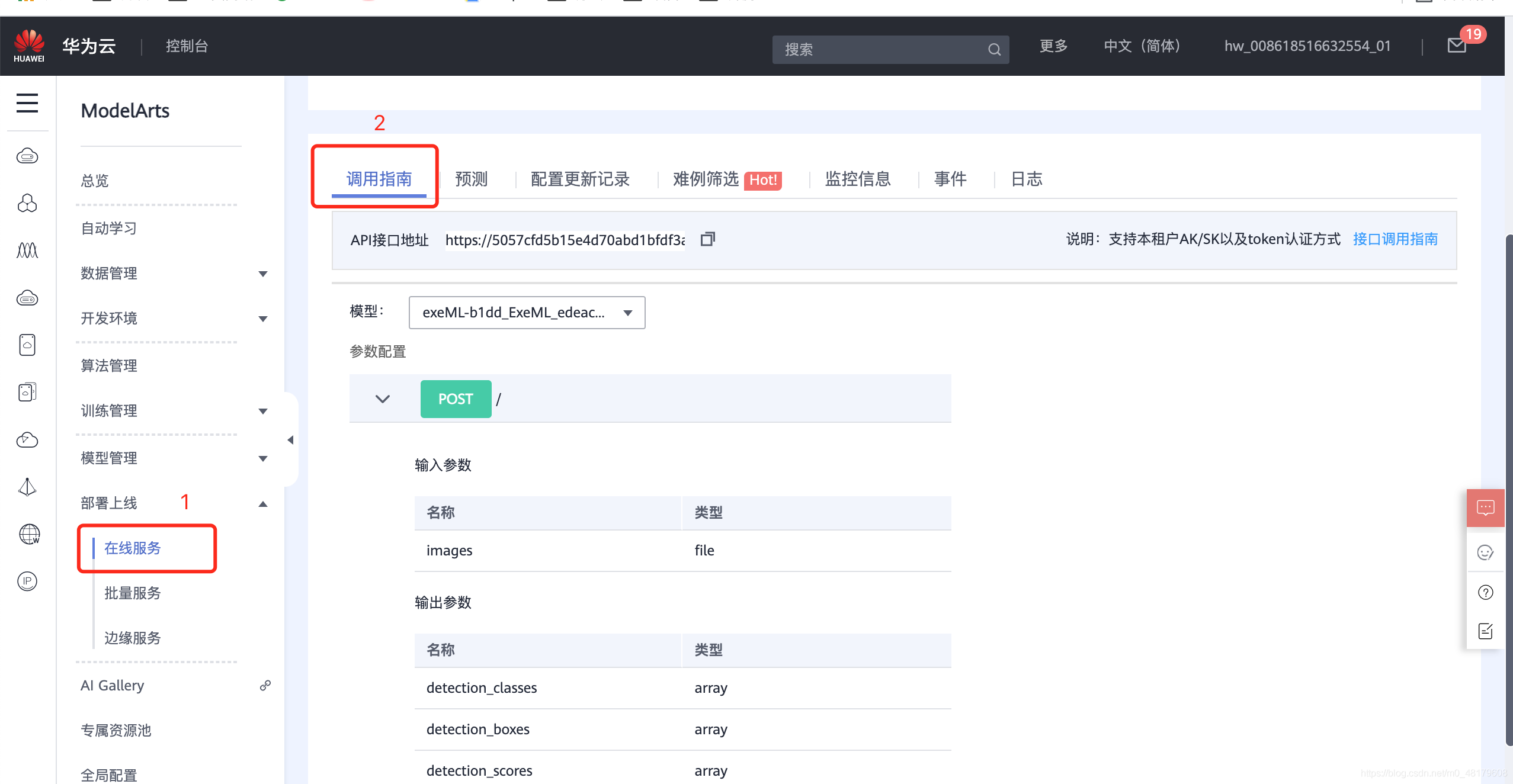
Task: Click the link icon beside AI Gallery
Action: point(265,685)
